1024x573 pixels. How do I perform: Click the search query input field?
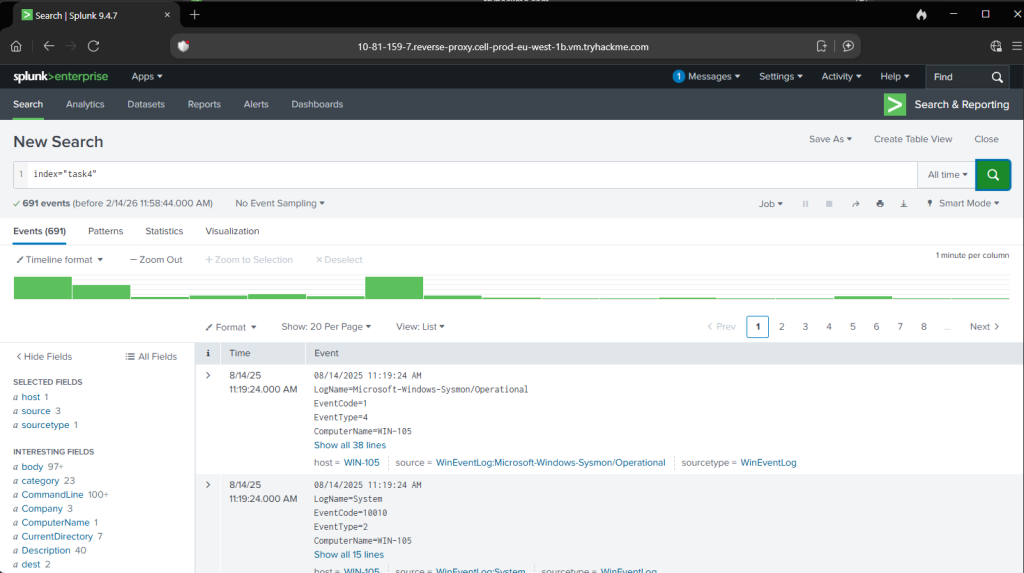click(x=470, y=174)
